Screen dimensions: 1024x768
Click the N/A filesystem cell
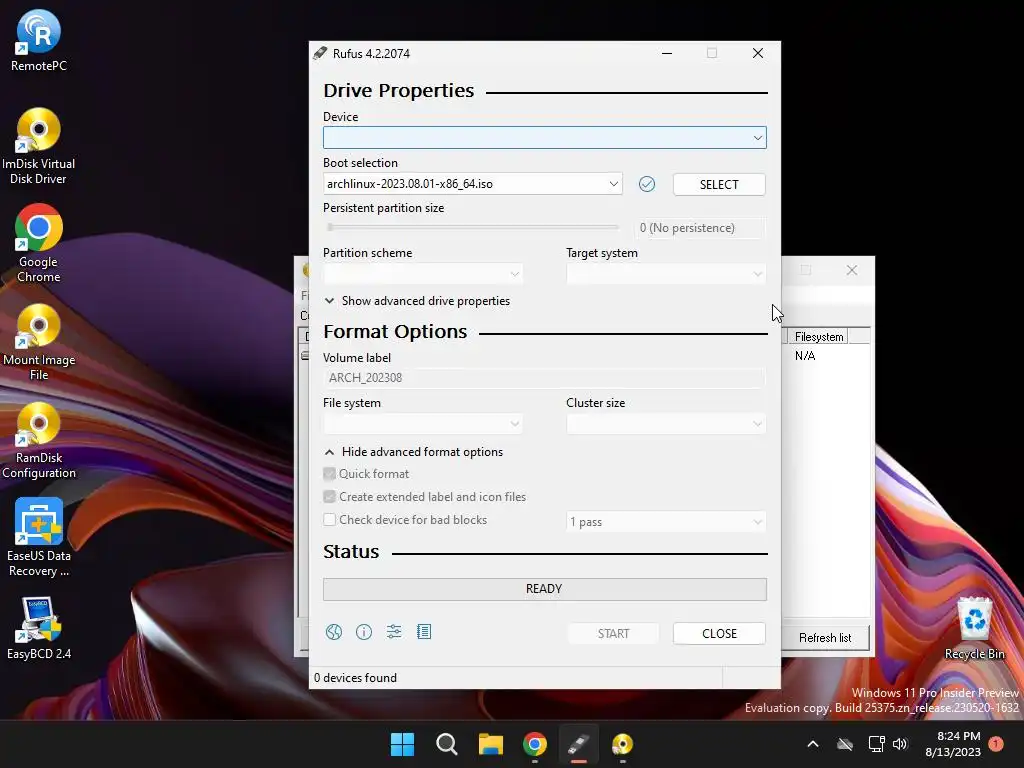pyautogui.click(x=805, y=356)
